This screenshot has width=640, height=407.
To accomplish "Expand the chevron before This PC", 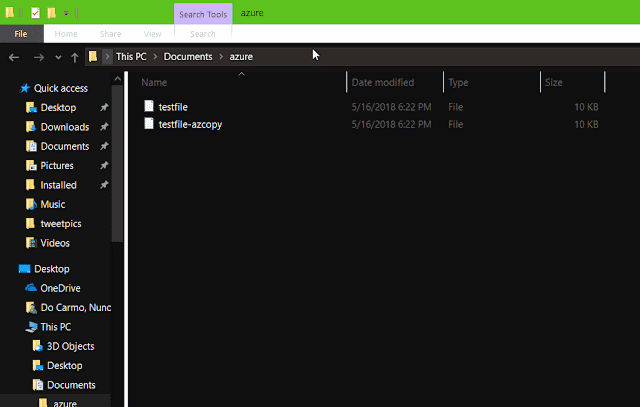I will click(x=107, y=56).
